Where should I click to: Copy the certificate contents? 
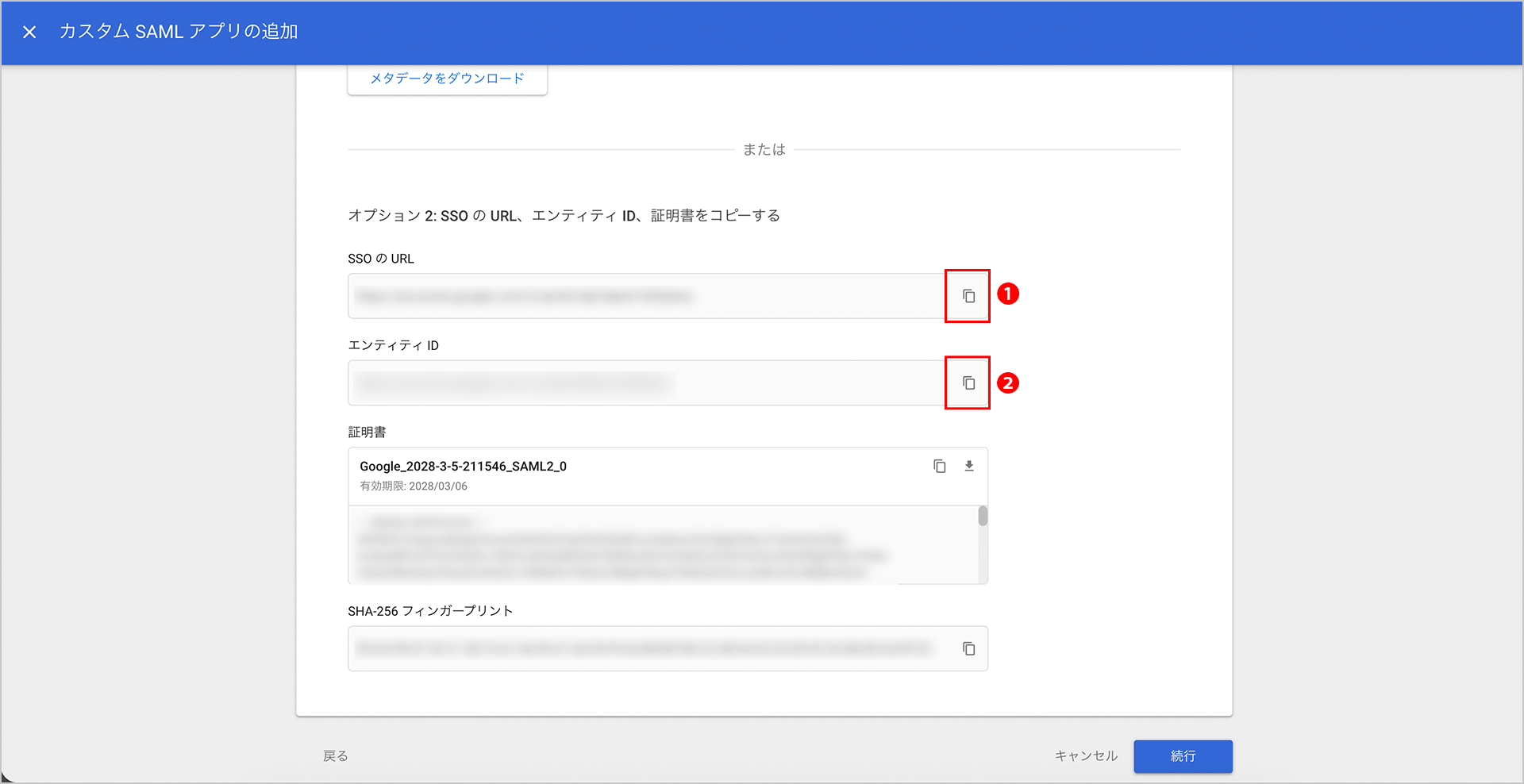tap(939, 467)
